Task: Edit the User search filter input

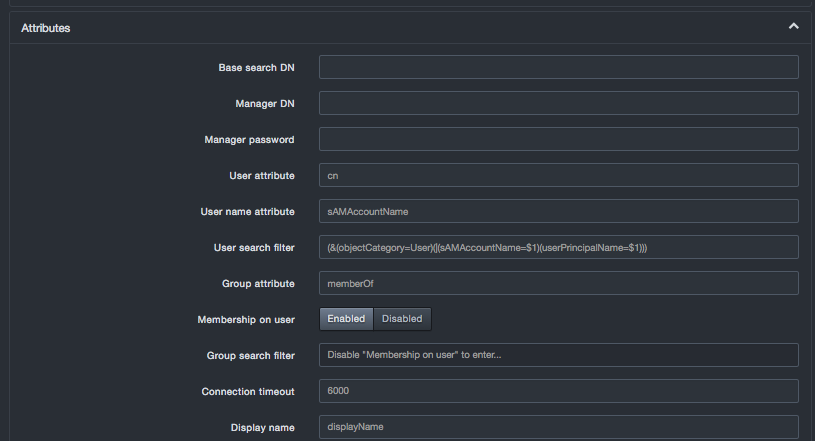Action: [x=558, y=247]
